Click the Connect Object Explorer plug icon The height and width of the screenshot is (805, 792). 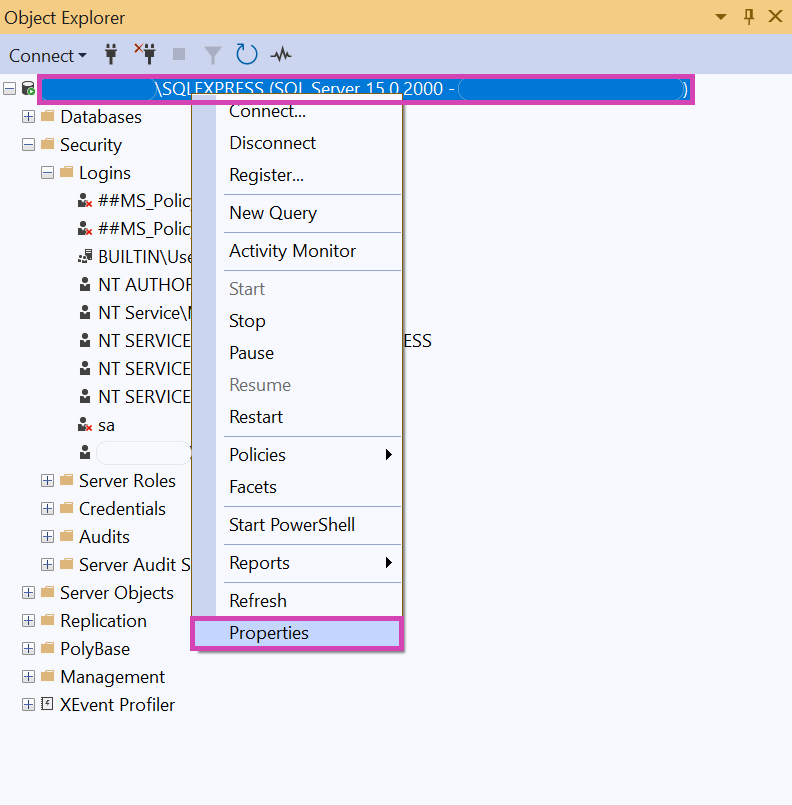(111, 54)
